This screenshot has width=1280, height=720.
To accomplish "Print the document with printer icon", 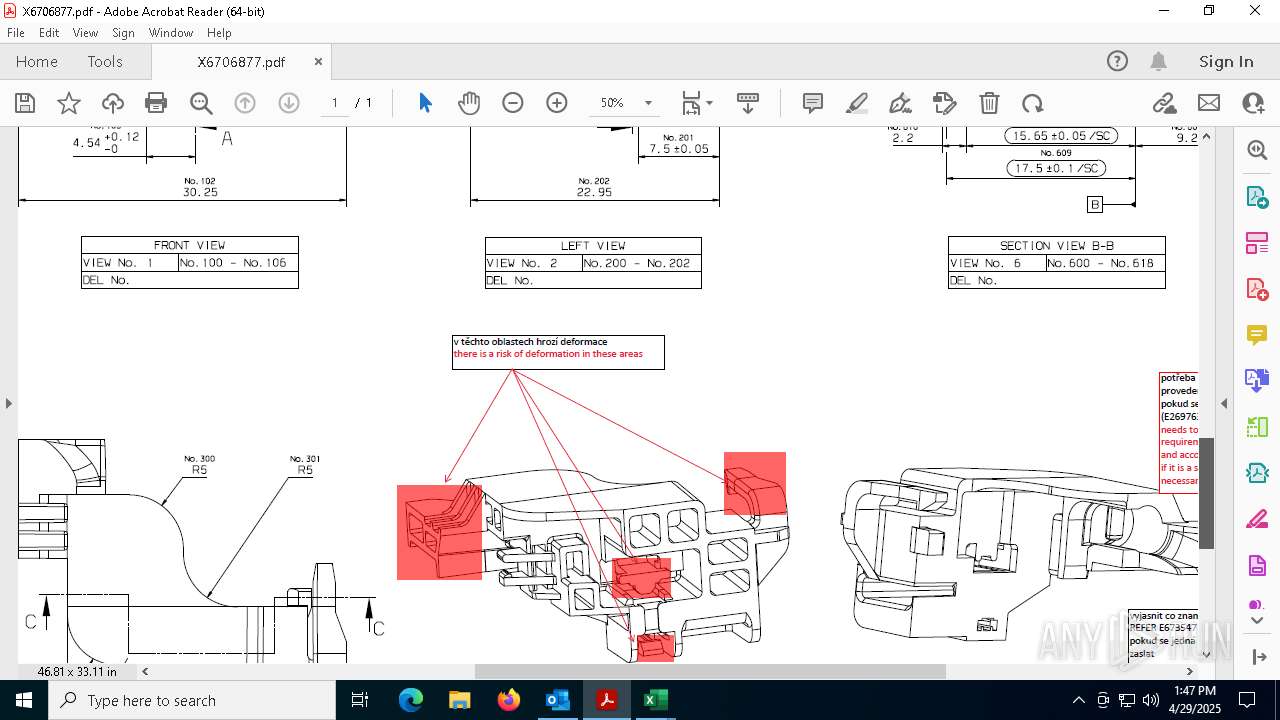I will coord(156,103).
